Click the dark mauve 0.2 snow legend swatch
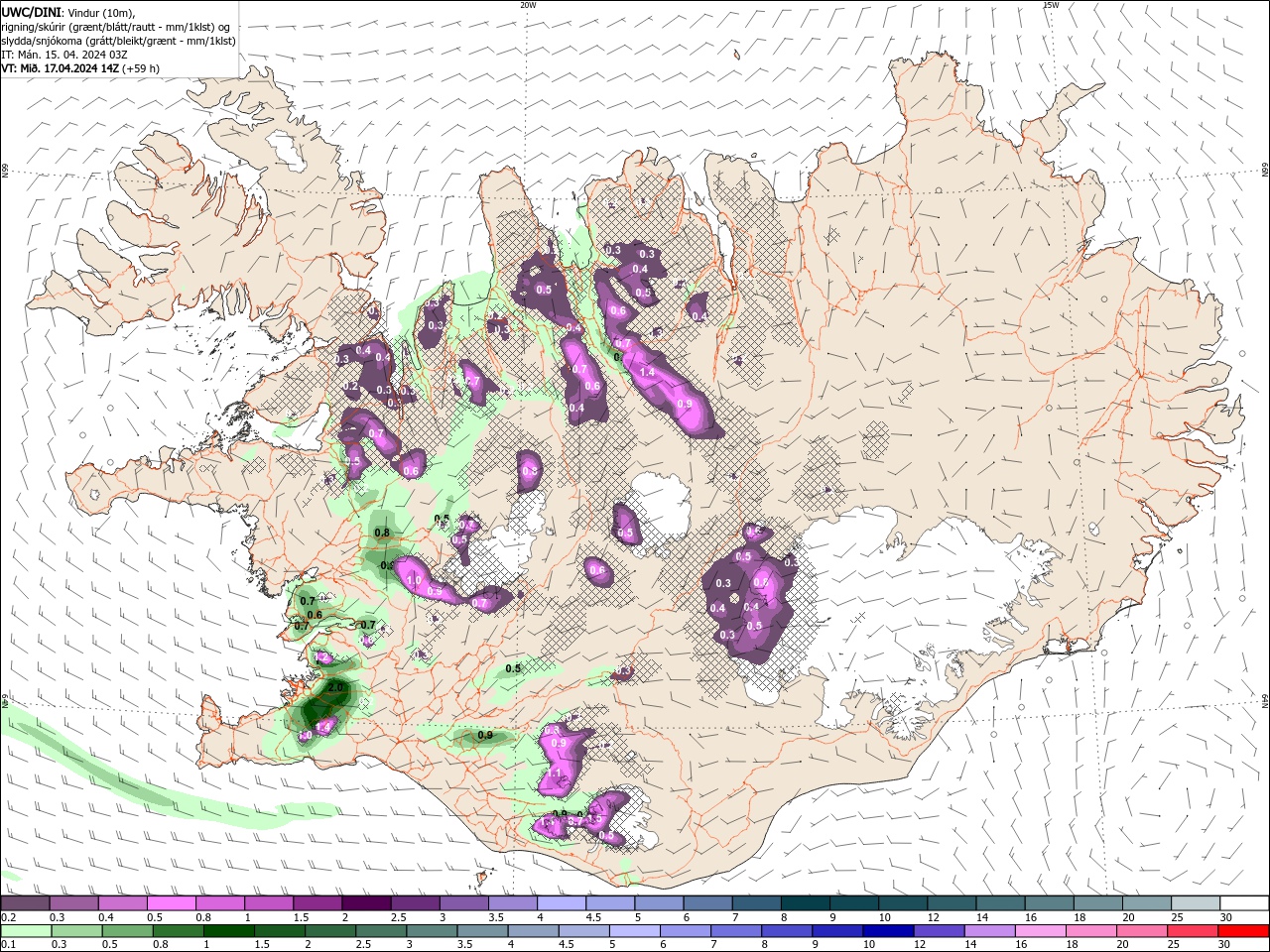1270x952 pixels. click(x=24, y=903)
